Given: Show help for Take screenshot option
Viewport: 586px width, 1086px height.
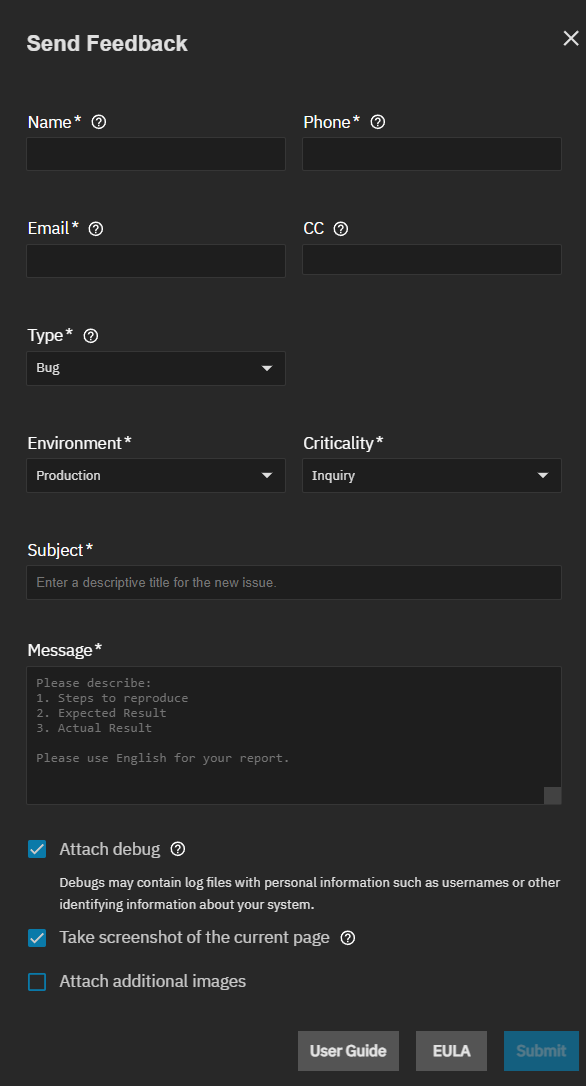Looking at the screenshot, I should (x=348, y=938).
